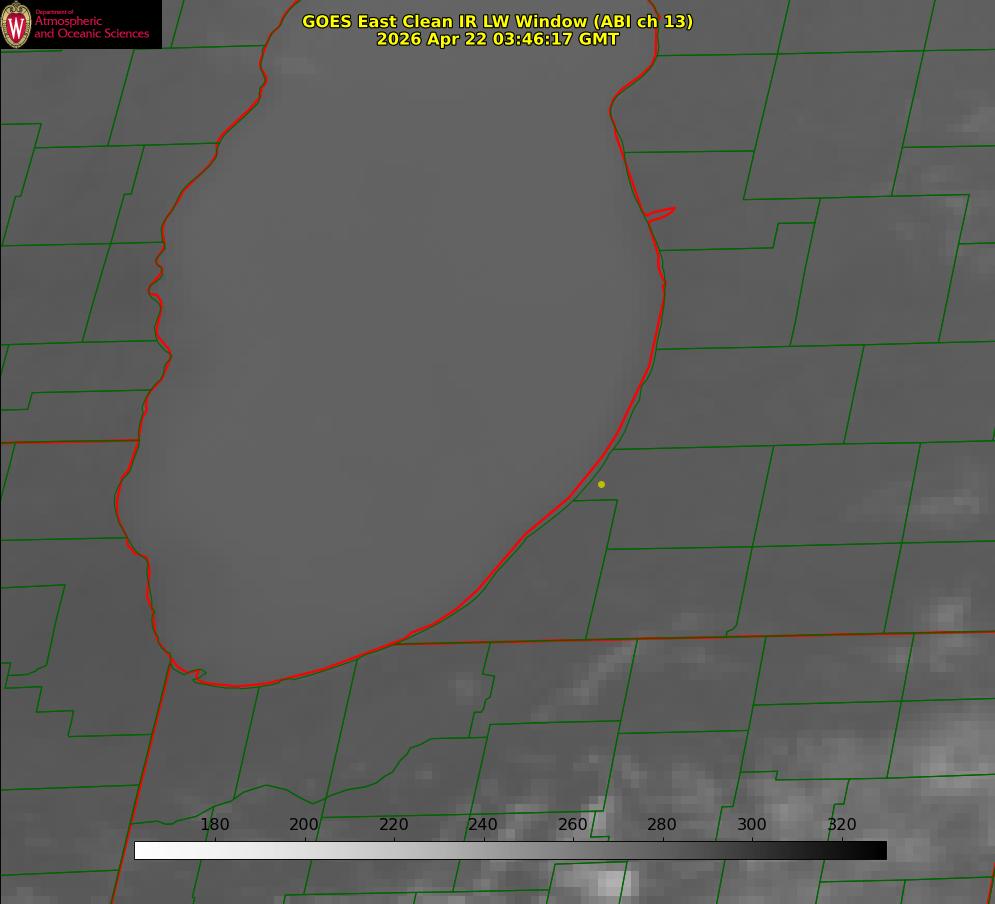
Task: Click the 180 colorbar label
Action: (214, 824)
